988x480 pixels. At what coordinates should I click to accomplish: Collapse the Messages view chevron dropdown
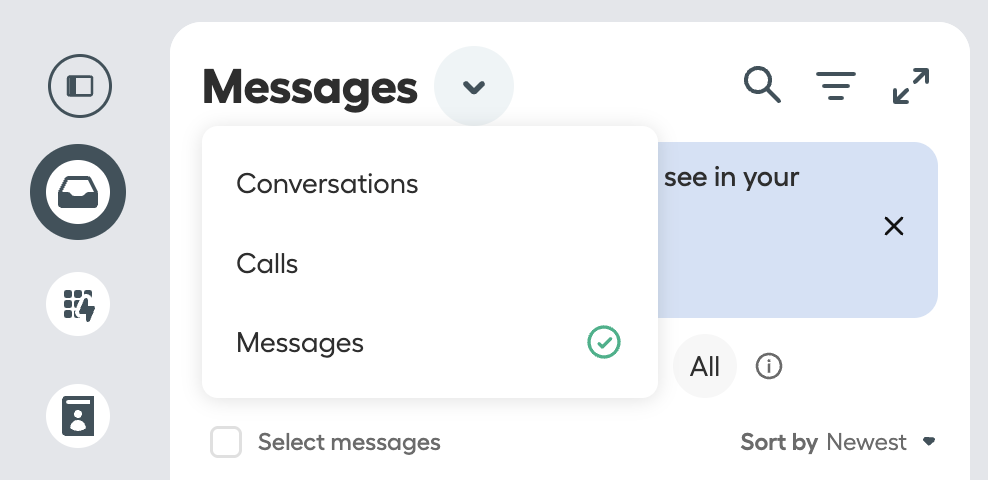474,86
